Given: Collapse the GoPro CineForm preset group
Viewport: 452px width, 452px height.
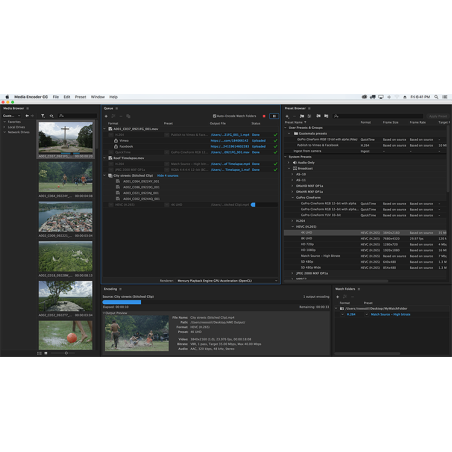Looking at the screenshot, I should point(293,198).
